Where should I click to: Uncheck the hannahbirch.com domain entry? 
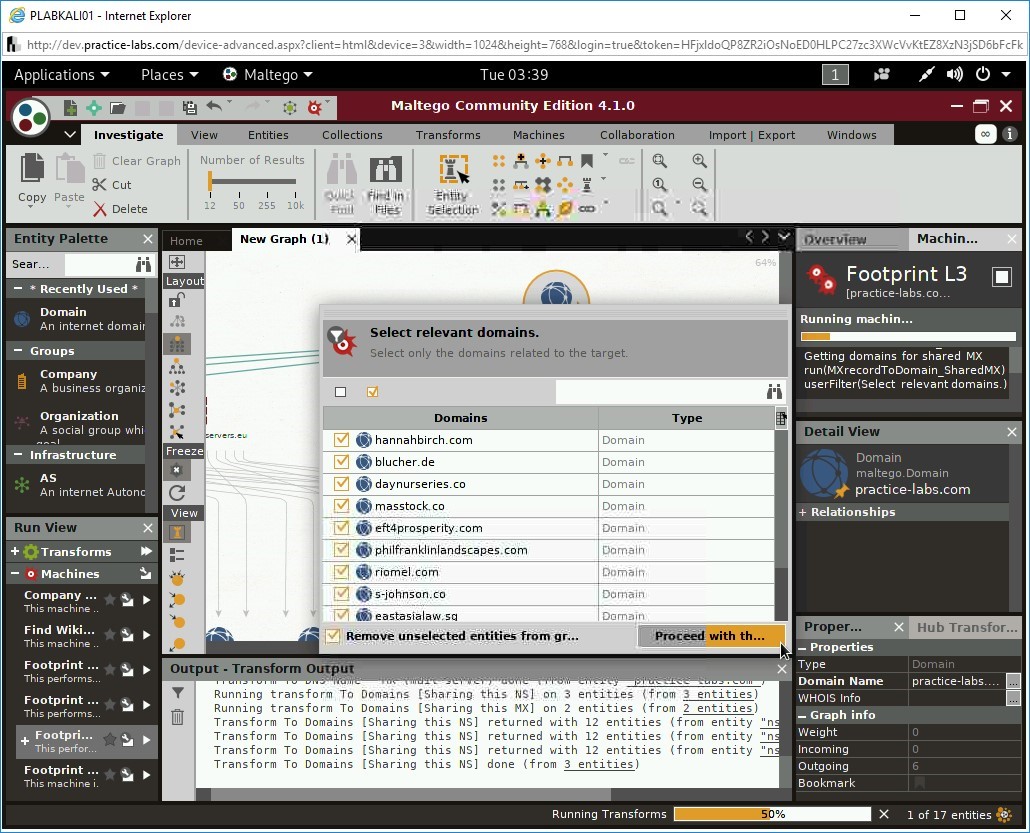pos(341,440)
